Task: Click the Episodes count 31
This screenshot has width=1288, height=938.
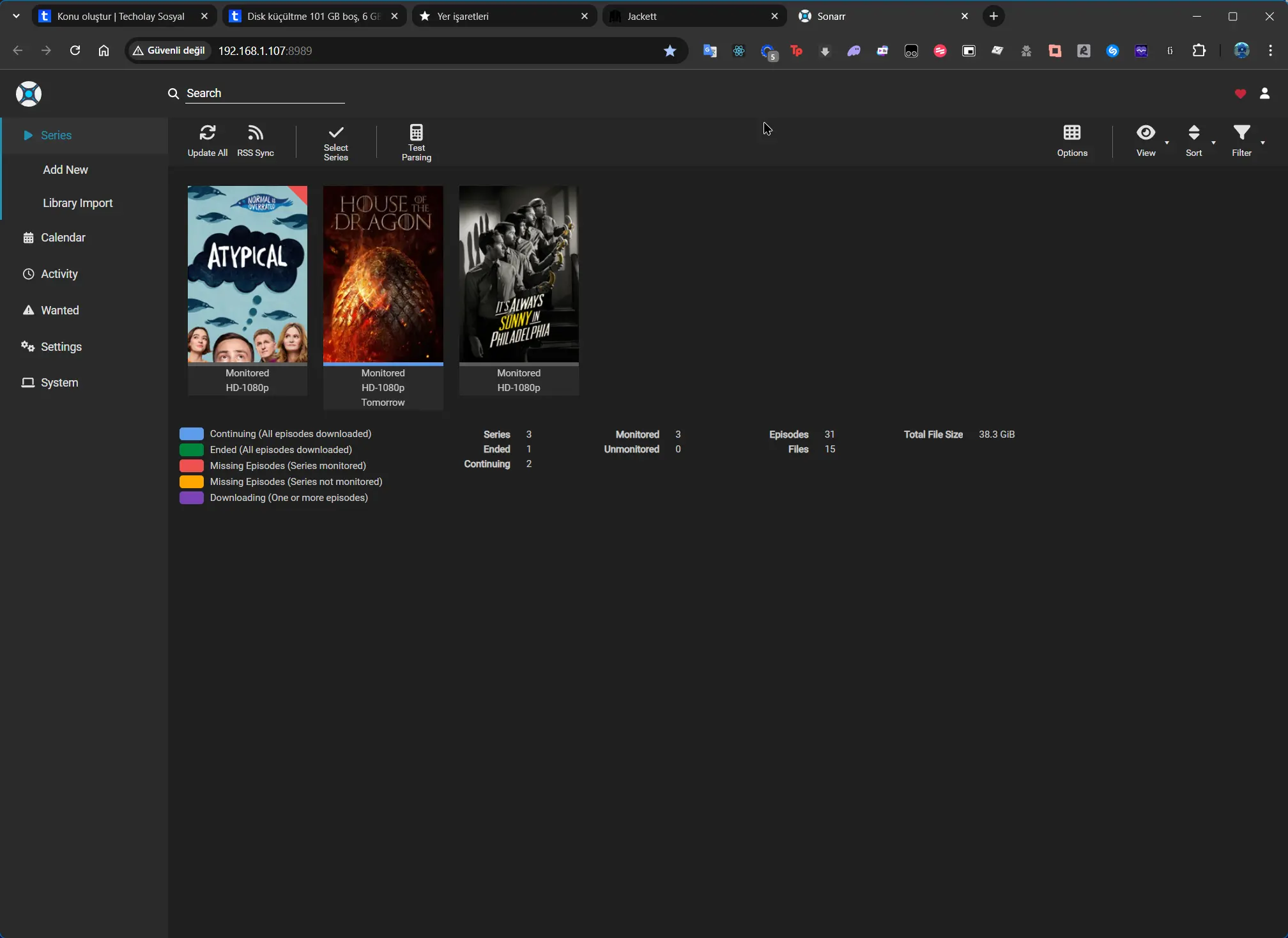Action: [x=829, y=434]
